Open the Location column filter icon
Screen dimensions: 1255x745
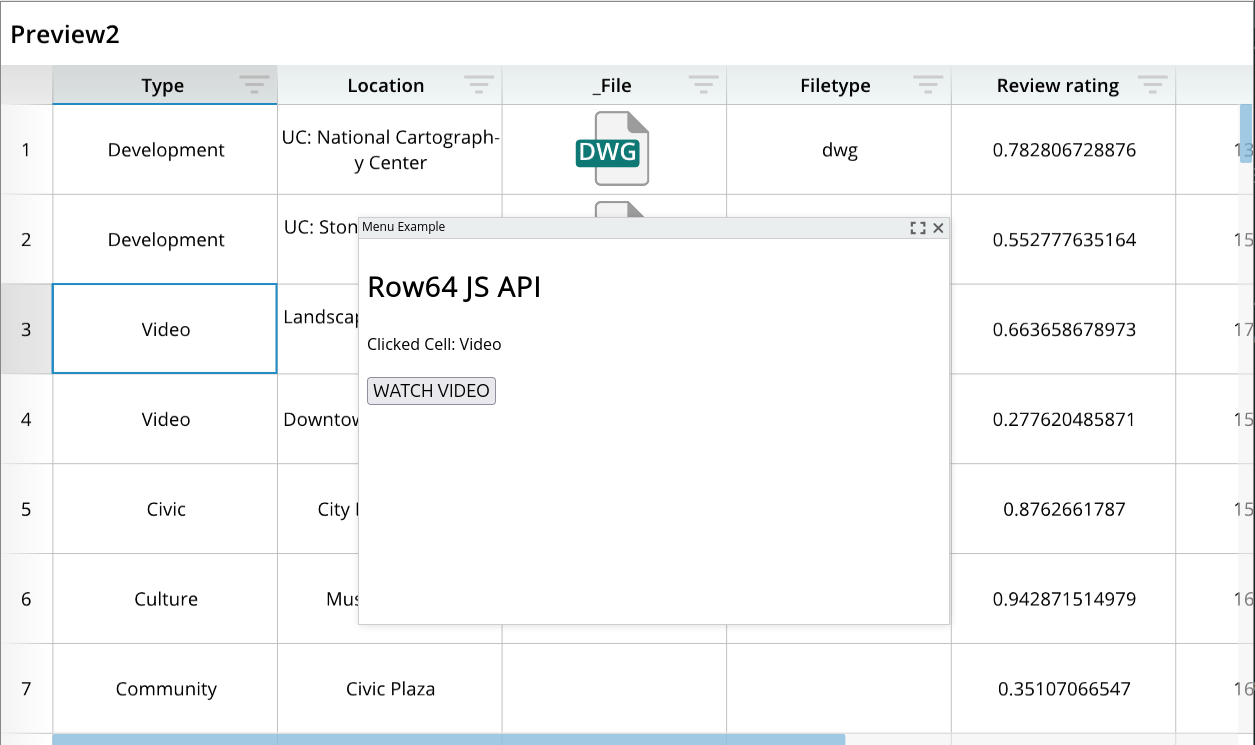(x=479, y=86)
